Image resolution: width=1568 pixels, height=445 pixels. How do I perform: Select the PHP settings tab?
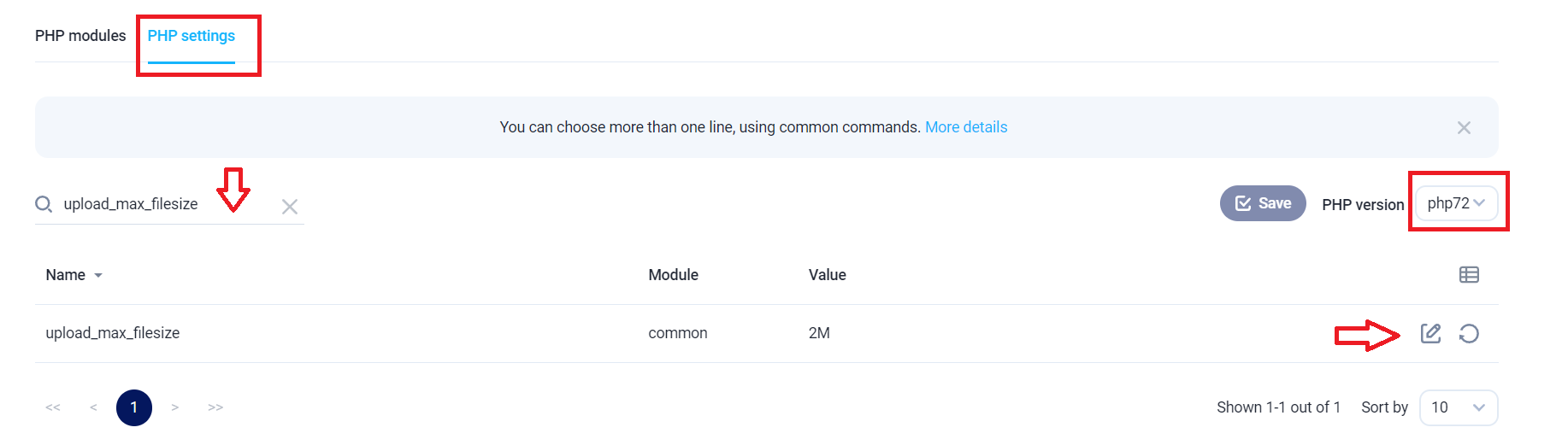click(192, 36)
